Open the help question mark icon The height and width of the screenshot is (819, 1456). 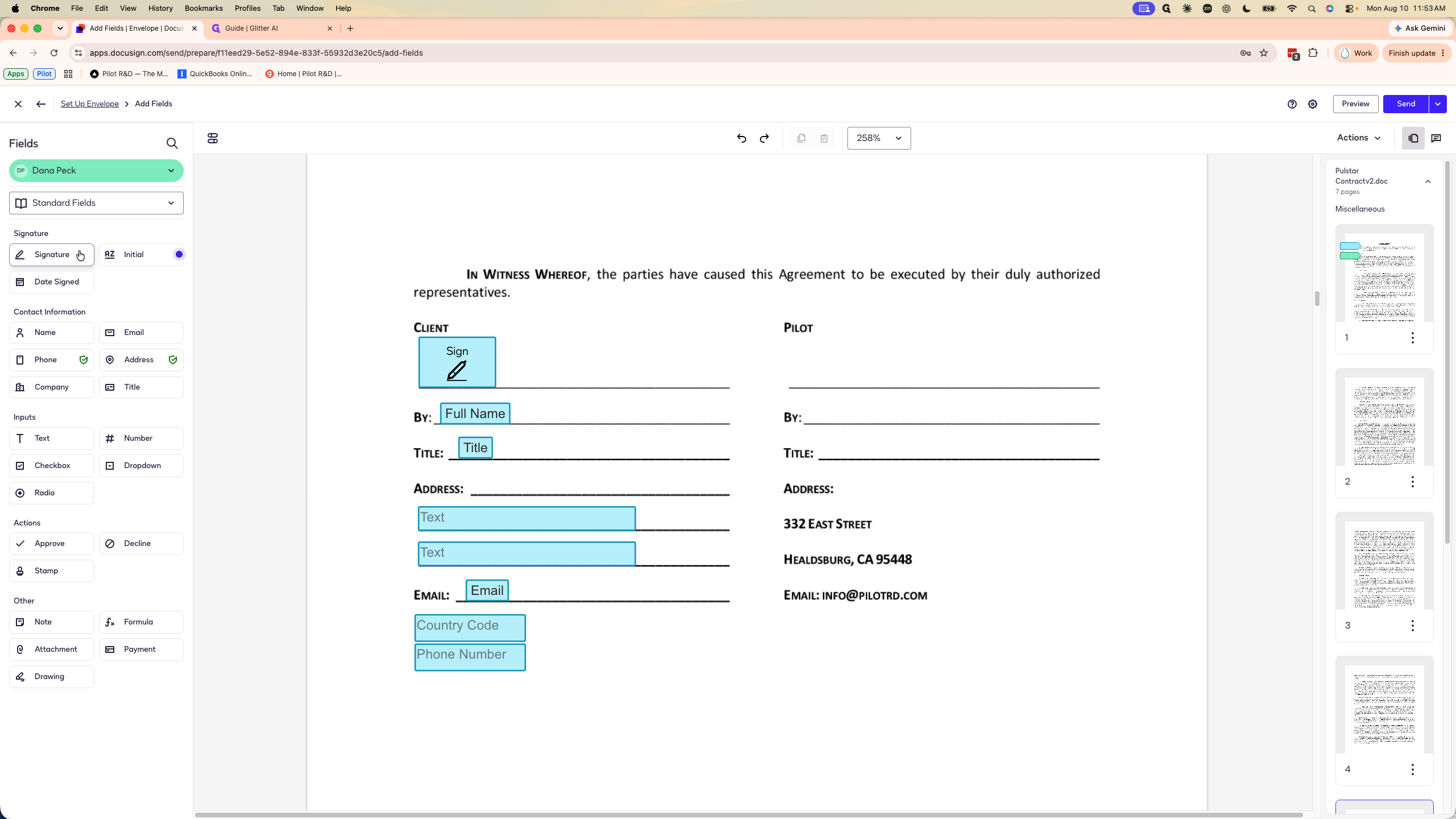tap(1292, 104)
